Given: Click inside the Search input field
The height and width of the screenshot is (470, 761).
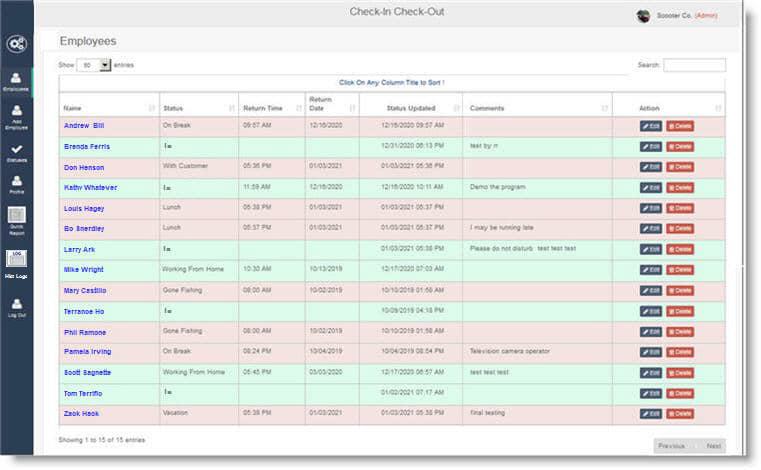Looking at the screenshot, I should tap(694, 65).
